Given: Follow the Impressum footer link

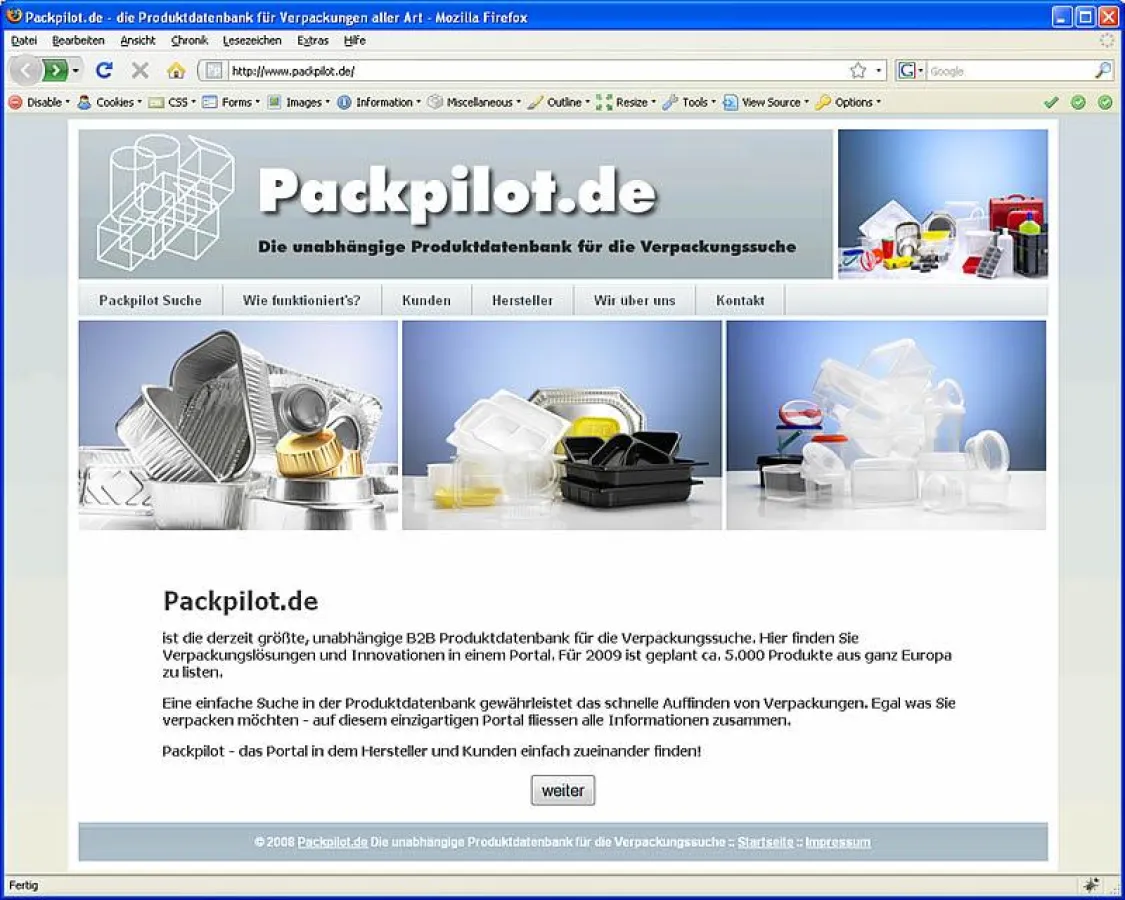Looking at the screenshot, I should pos(837,842).
